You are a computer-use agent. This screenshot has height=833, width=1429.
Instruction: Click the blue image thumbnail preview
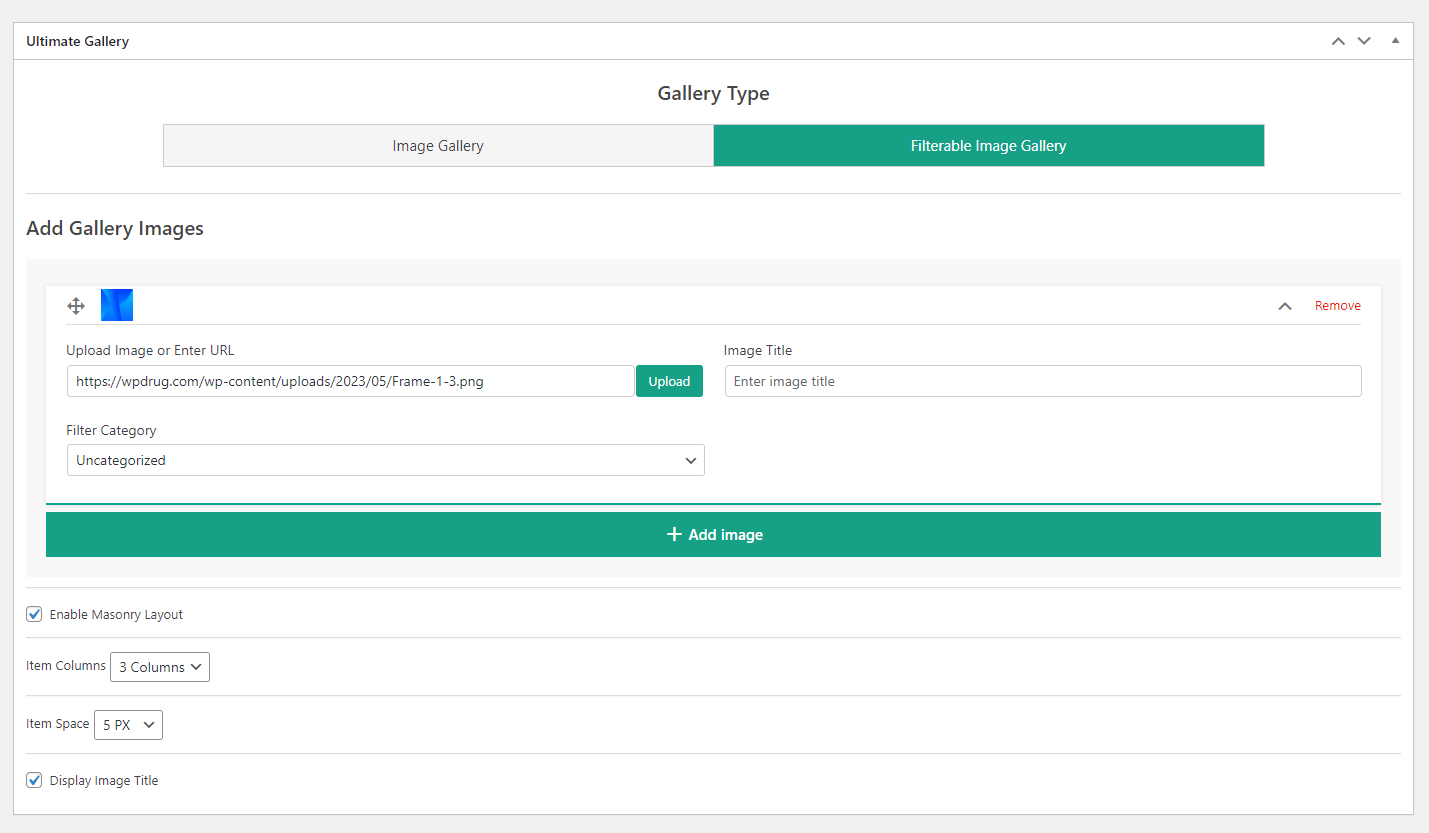click(117, 305)
